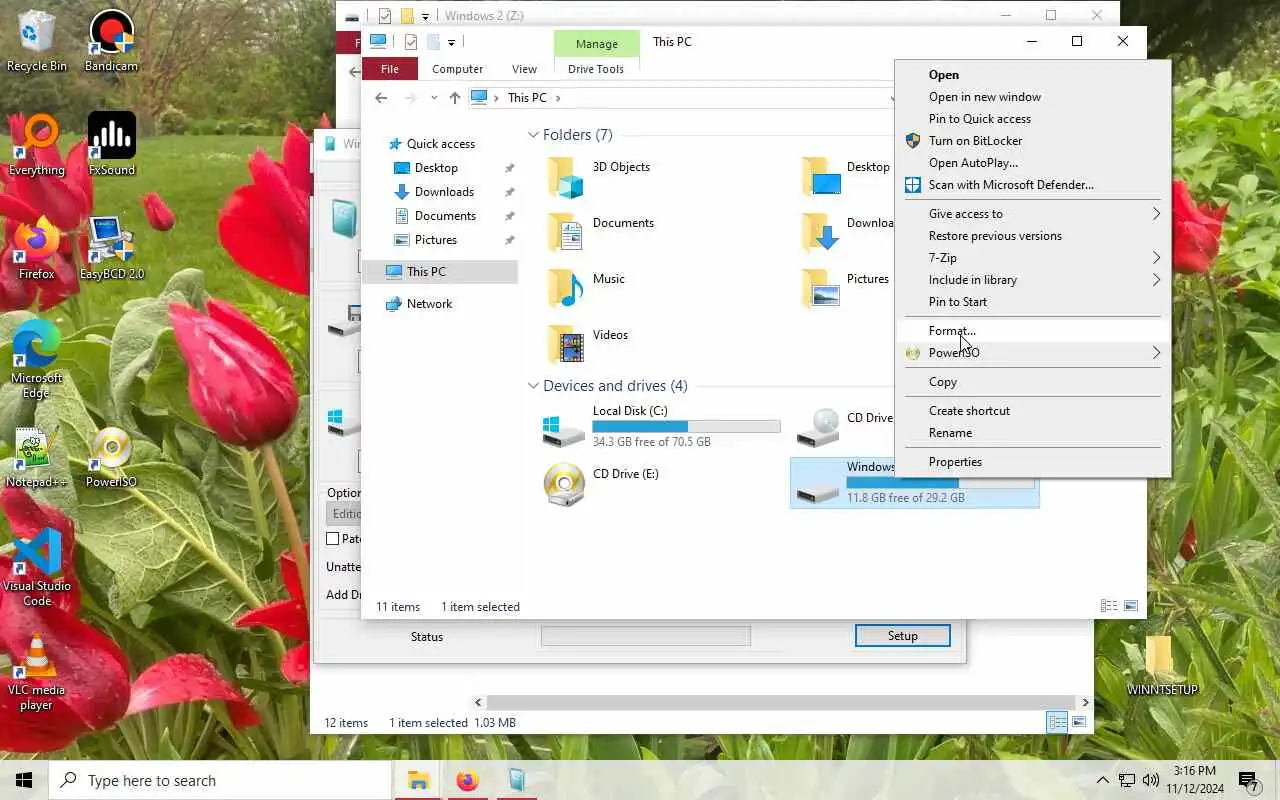The width and height of the screenshot is (1280, 800).
Task: Click the WinNTSetup Status progress bar
Action: point(645,636)
